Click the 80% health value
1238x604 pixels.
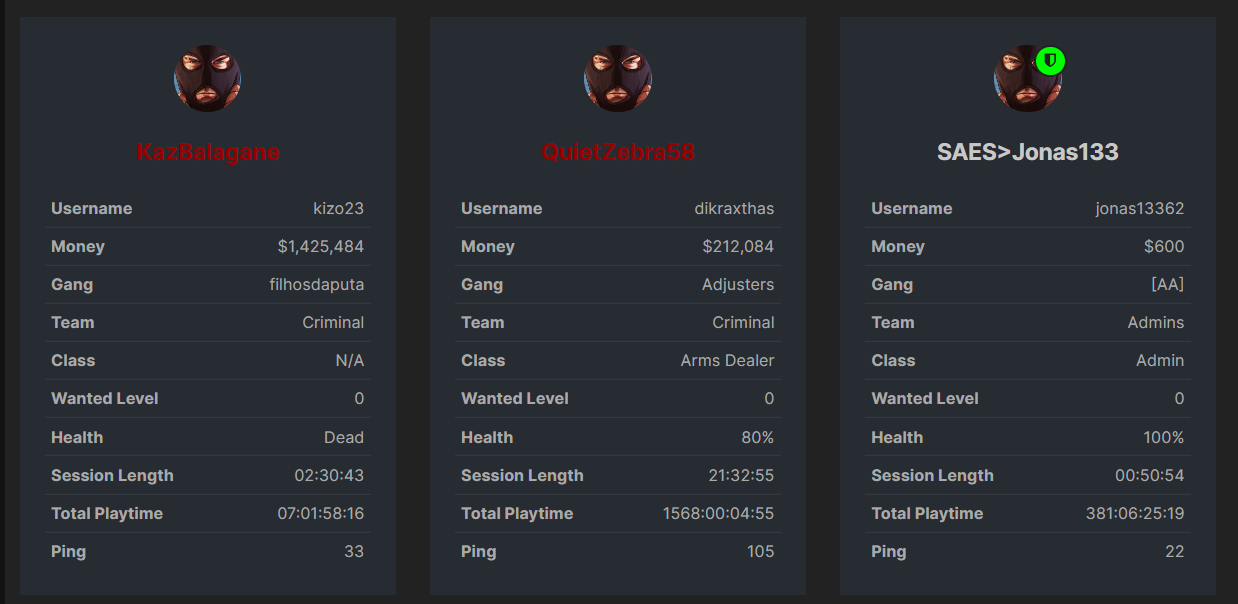757,437
